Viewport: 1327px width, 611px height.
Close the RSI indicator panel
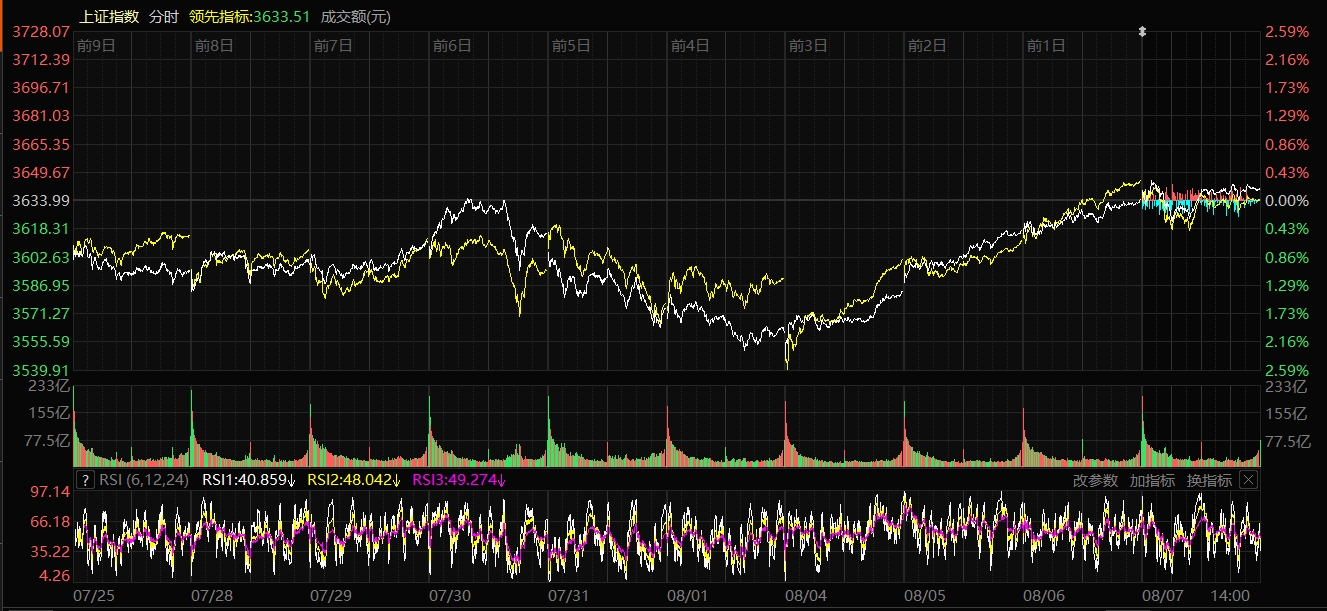point(1247,480)
